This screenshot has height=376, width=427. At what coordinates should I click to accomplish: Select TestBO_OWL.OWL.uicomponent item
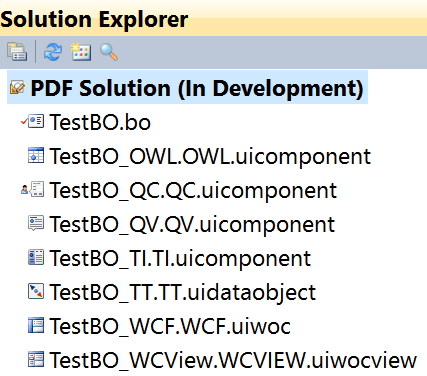tap(210, 156)
